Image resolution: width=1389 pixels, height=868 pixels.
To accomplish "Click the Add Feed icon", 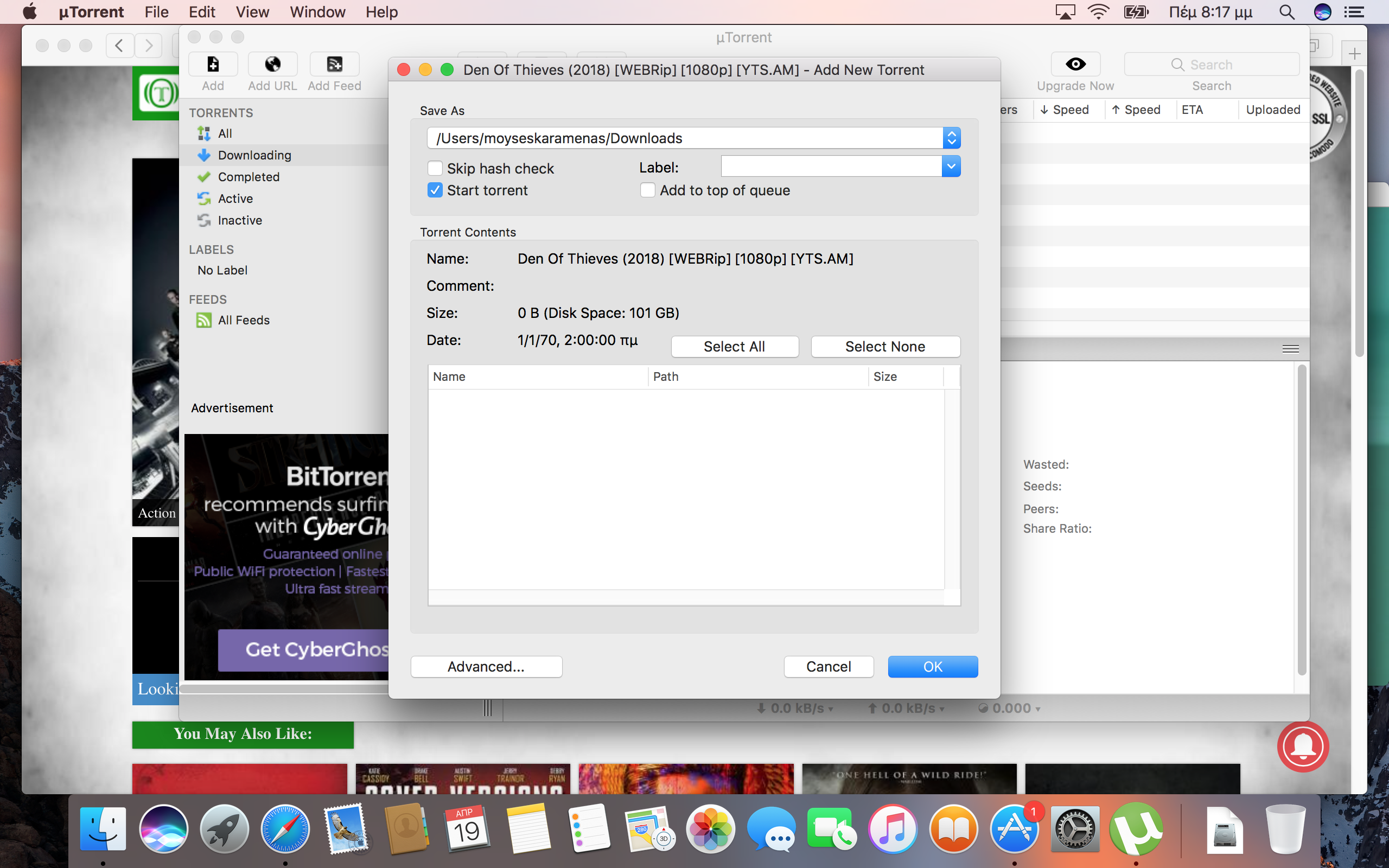I will (335, 63).
